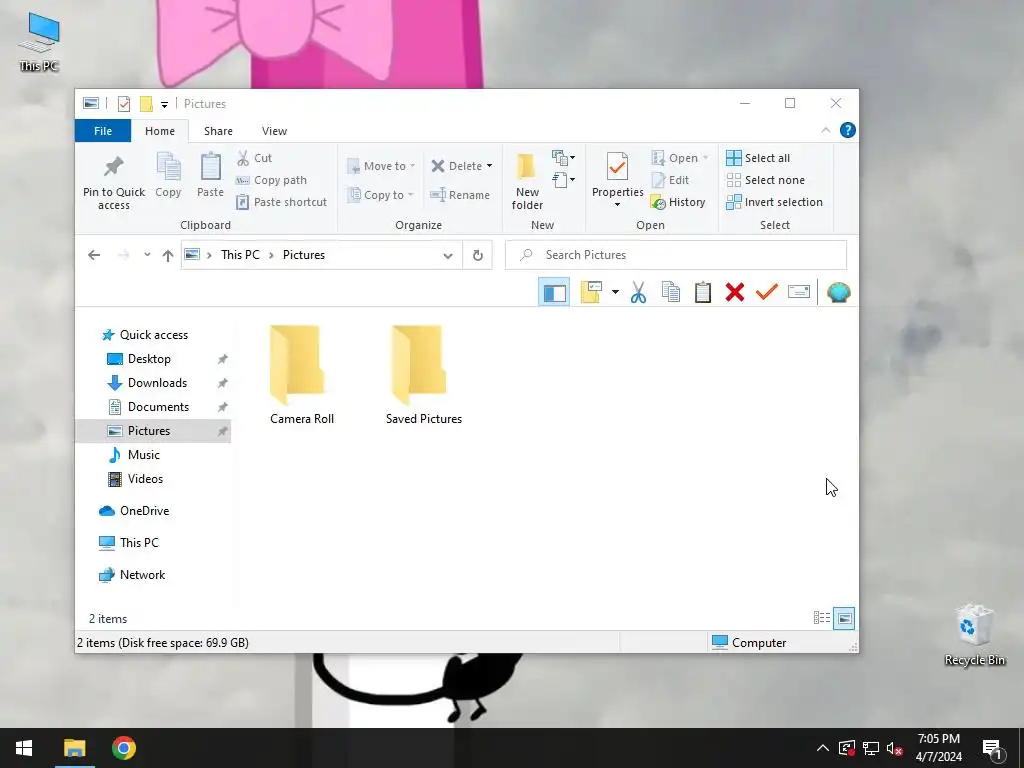The image size is (1024, 768).
Task: Open file History
Action: (678, 202)
